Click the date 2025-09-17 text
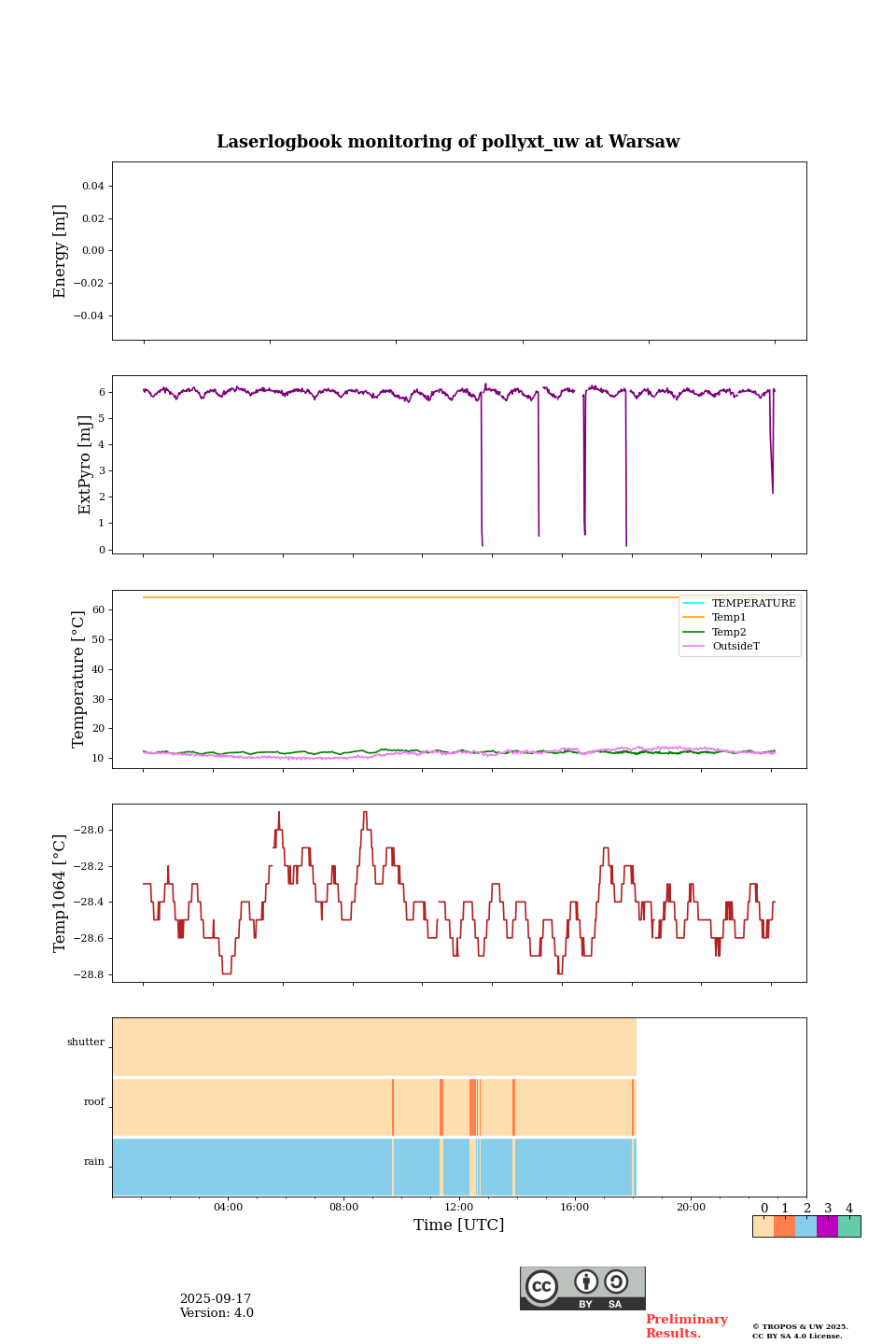896x1344 pixels. coord(216,1299)
